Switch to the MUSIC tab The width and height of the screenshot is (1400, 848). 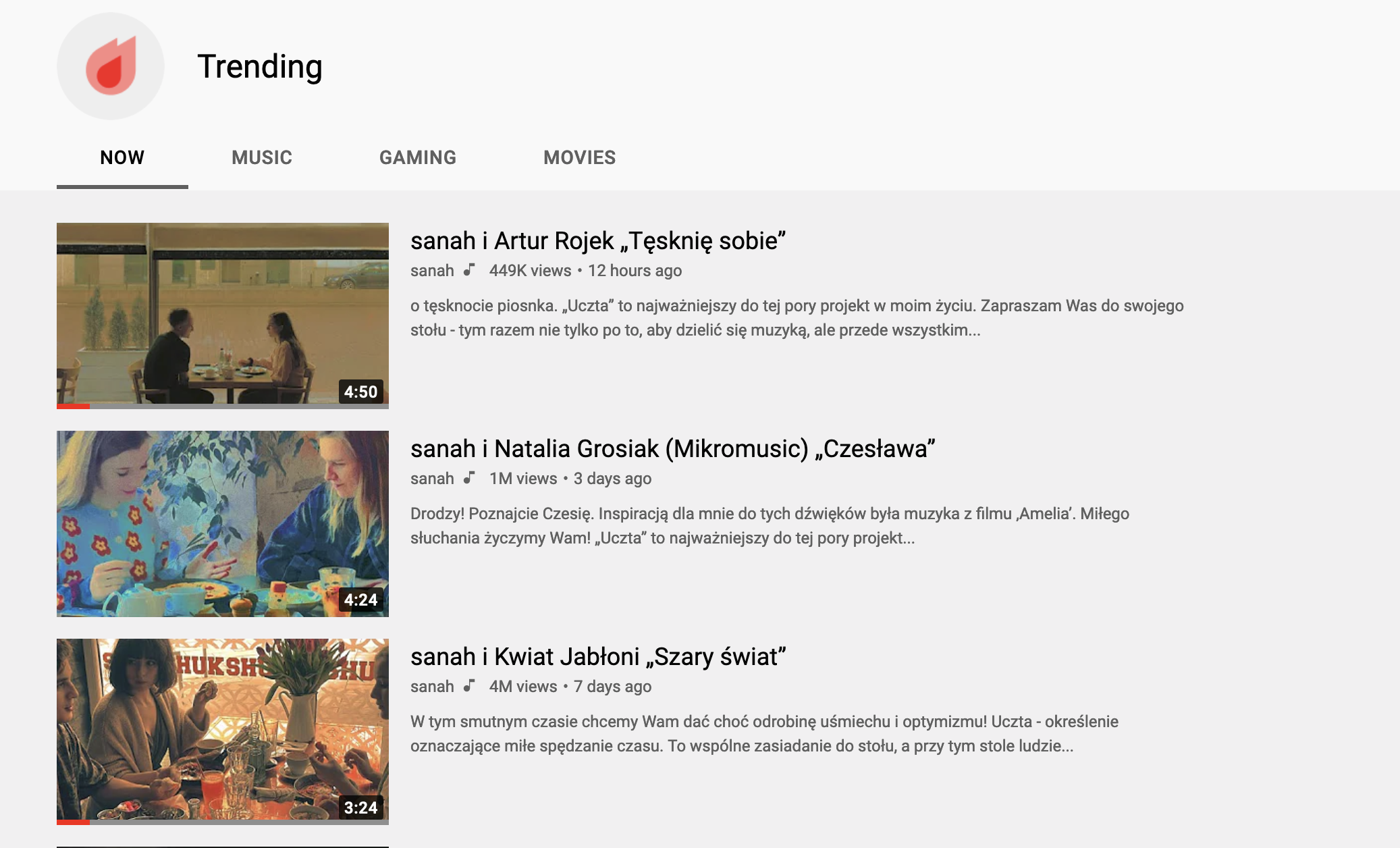pyautogui.click(x=262, y=157)
